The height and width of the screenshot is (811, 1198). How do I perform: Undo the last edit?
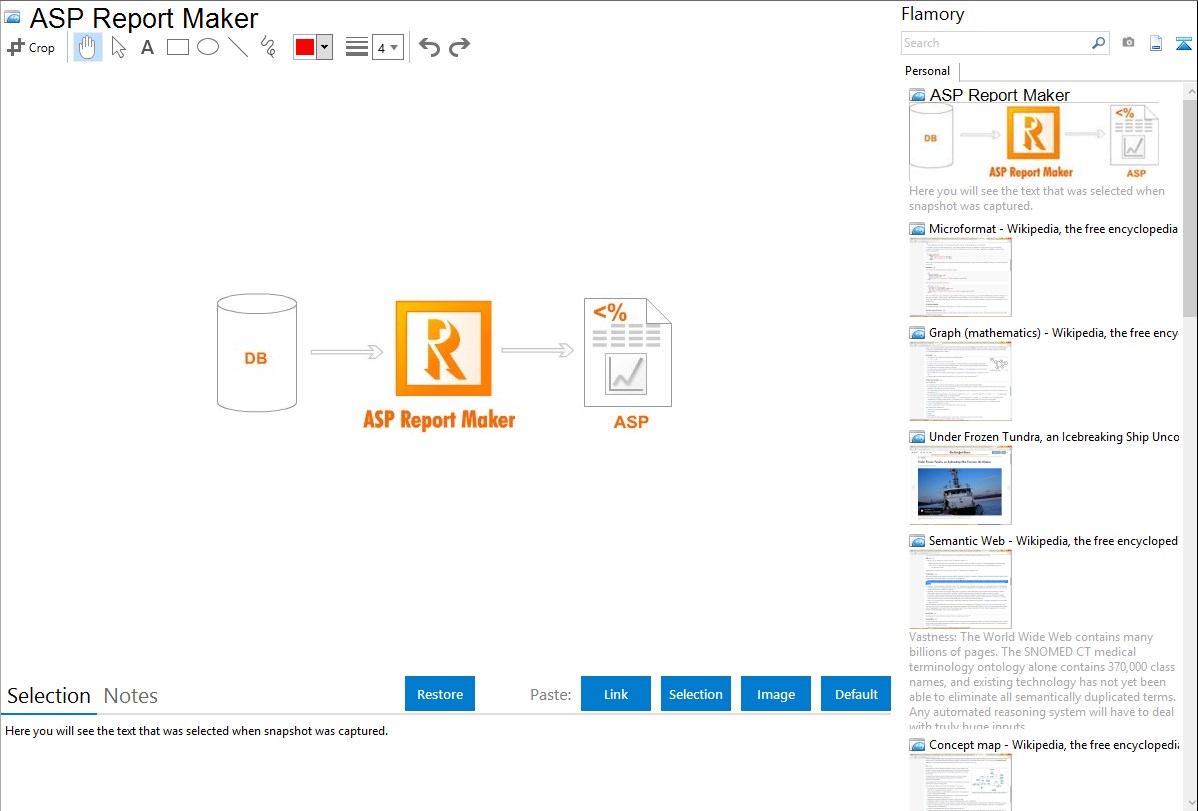click(429, 47)
